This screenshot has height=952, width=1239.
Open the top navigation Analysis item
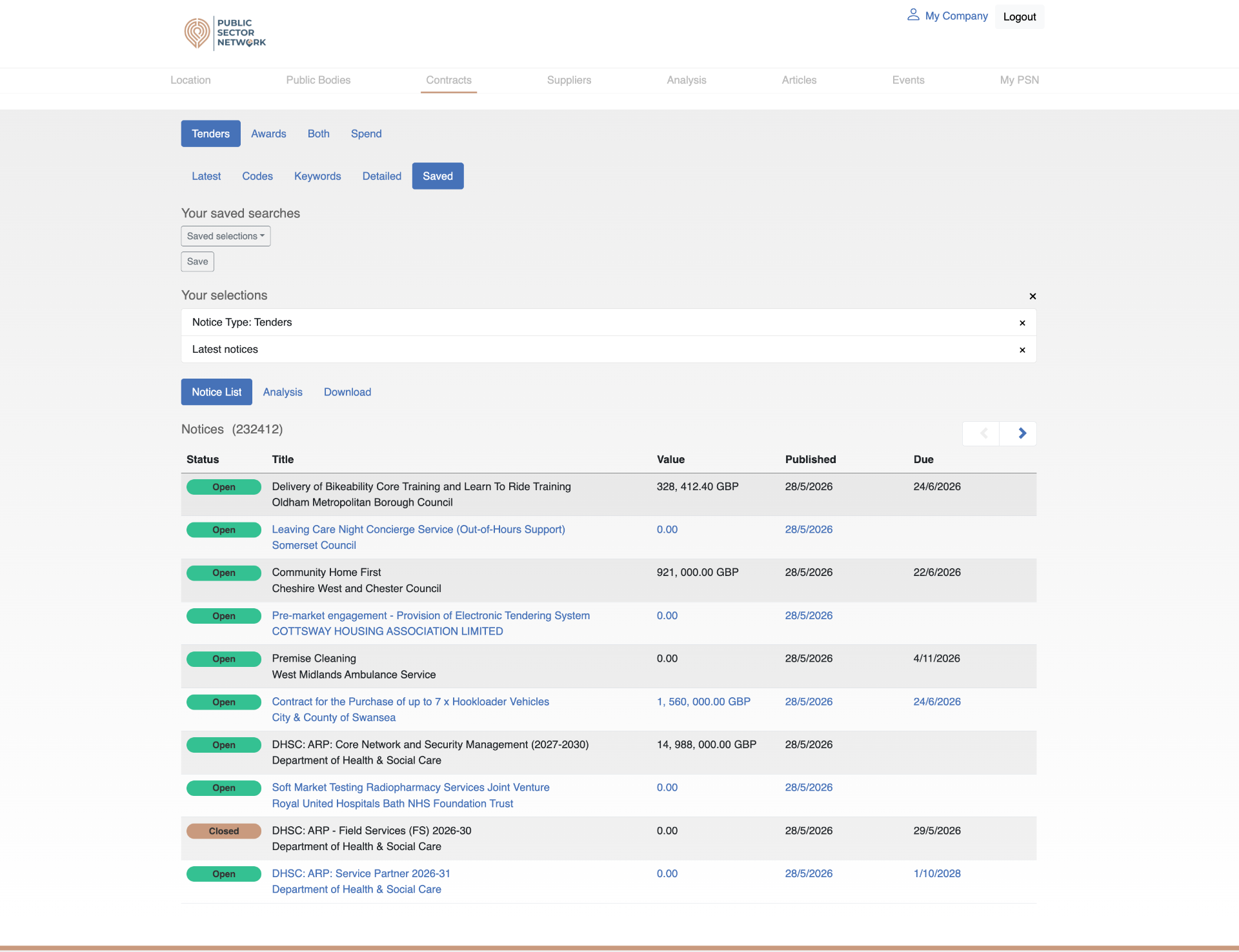[x=687, y=80]
